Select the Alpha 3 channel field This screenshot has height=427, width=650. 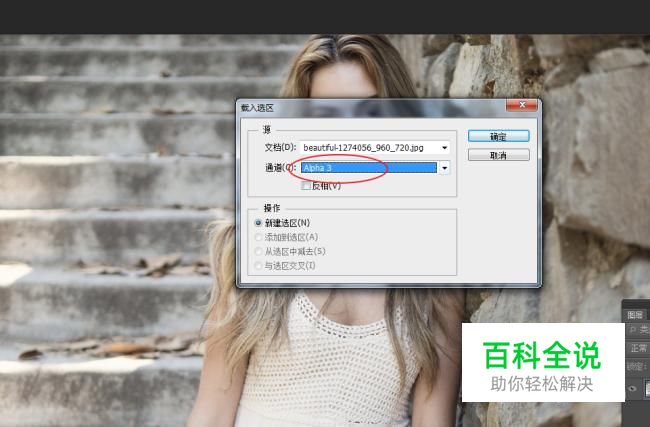369,168
